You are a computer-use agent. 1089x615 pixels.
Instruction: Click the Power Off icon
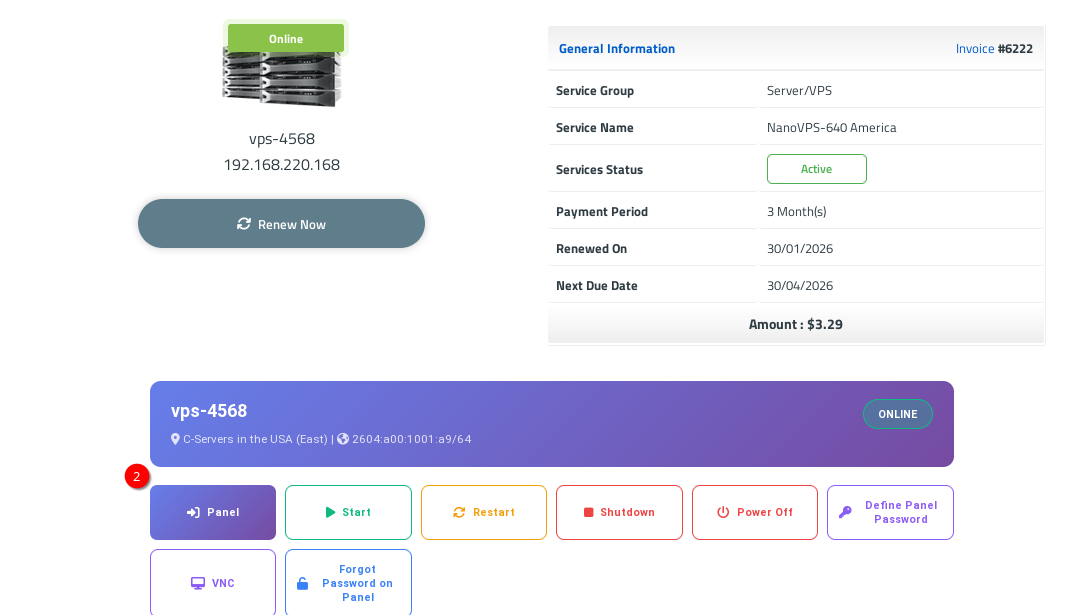[723, 513]
